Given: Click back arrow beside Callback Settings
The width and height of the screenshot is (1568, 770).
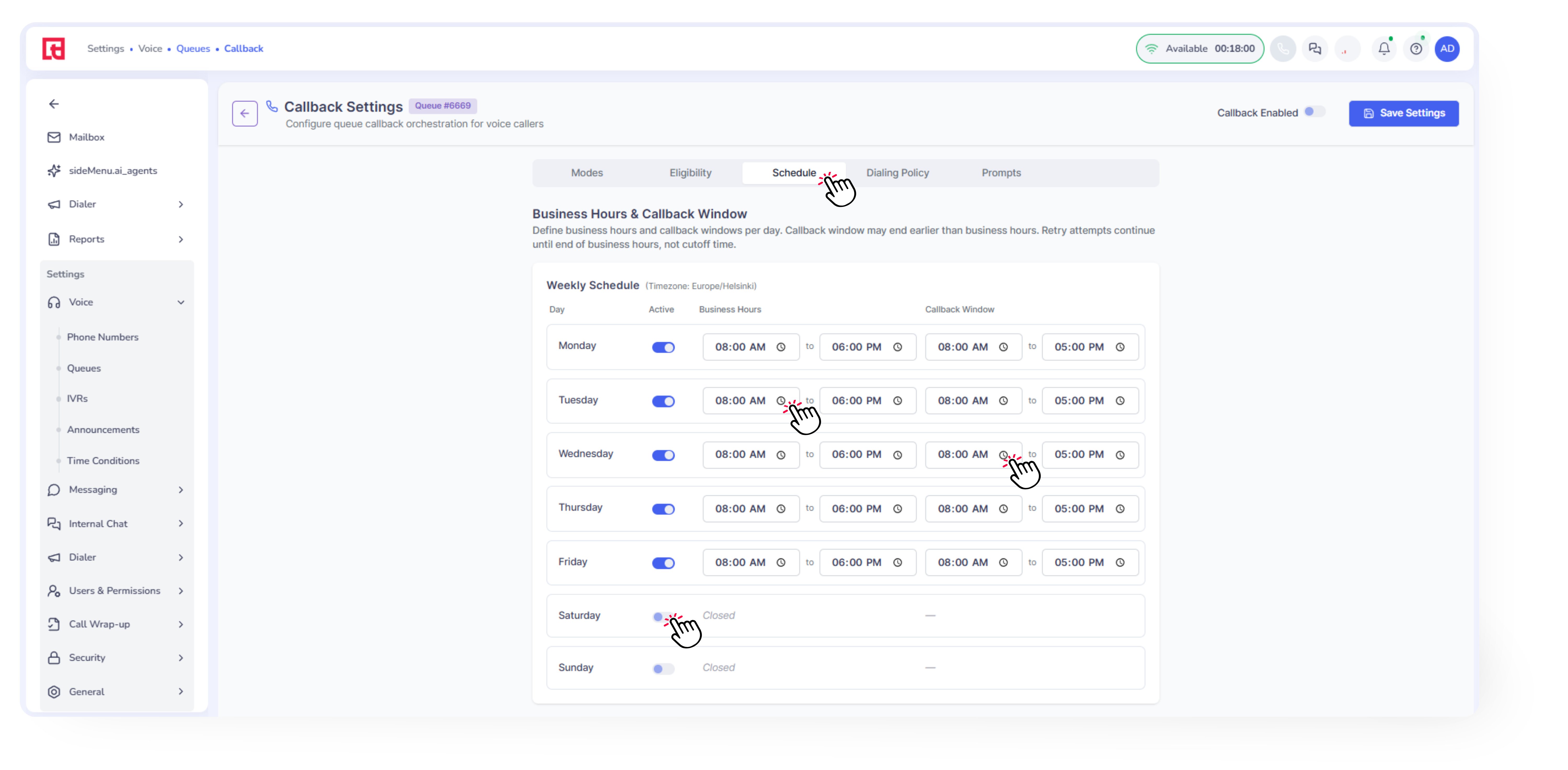Looking at the screenshot, I should coord(245,114).
